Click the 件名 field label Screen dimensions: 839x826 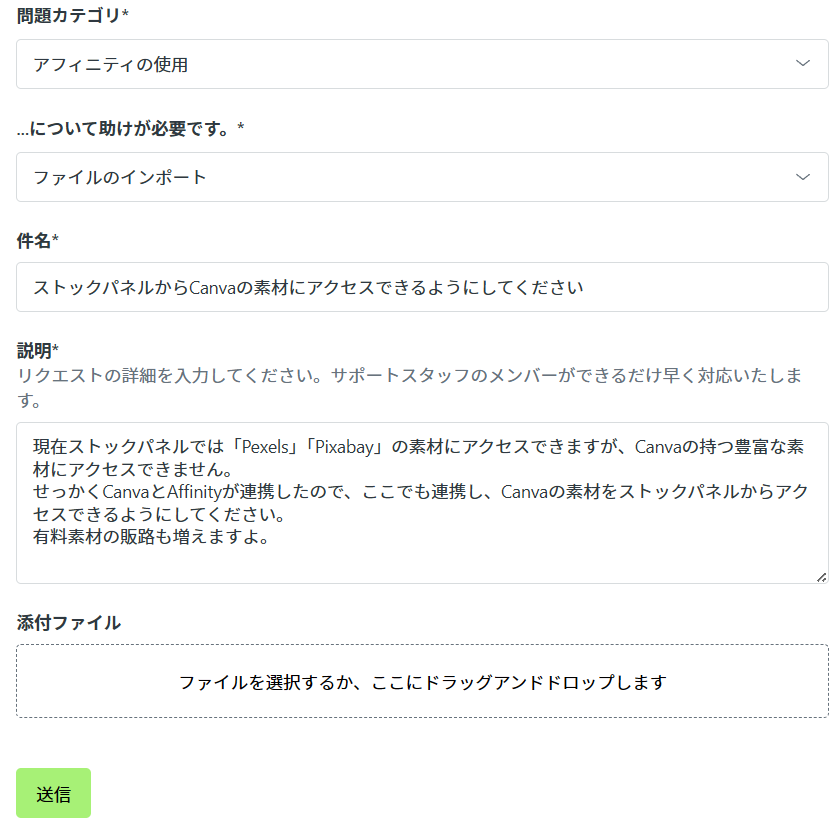click(38, 240)
